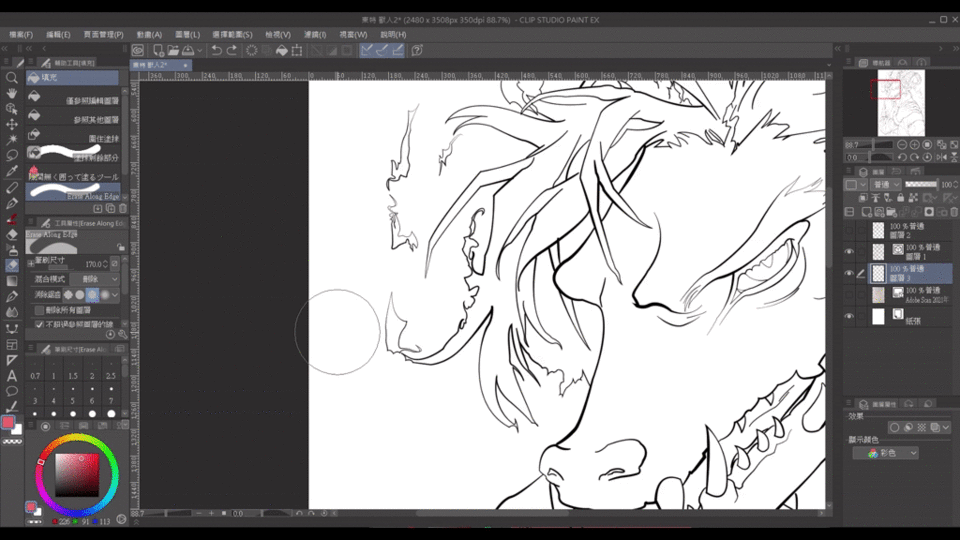Click the Redo arrow in the command bar
The width and height of the screenshot is (960, 540).
[x=232, y=50]
